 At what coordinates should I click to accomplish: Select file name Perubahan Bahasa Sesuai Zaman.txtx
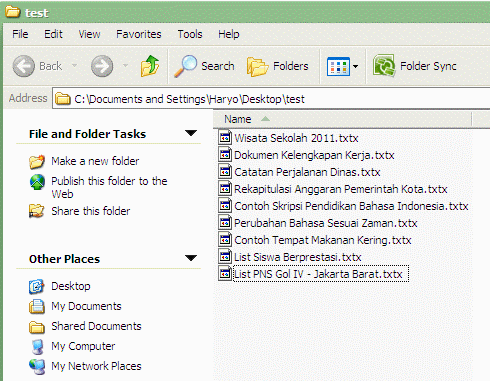coord(326,223)
